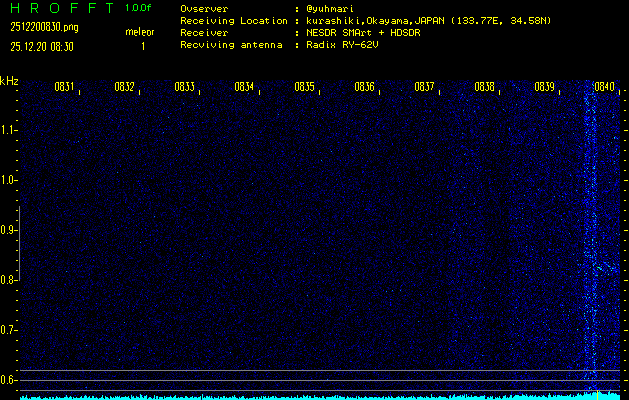Select the Radix RY-62V antenna text
The image size is (629, 400).
coord(343,45)
